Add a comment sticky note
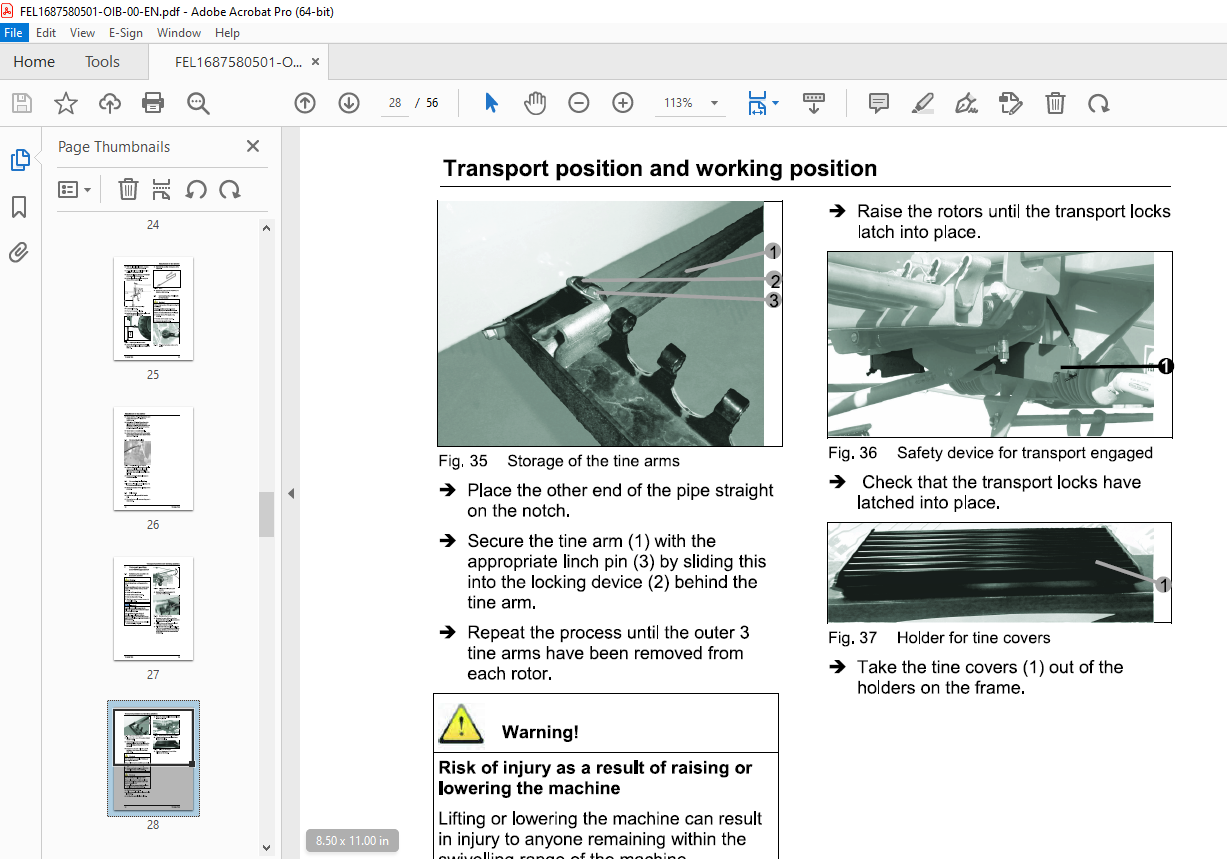This screenshot has width=1227, height=859. [x=879, y=103]
